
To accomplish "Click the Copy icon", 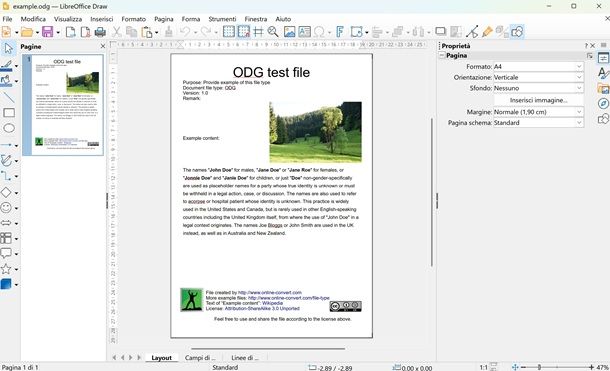I will 131,32.
